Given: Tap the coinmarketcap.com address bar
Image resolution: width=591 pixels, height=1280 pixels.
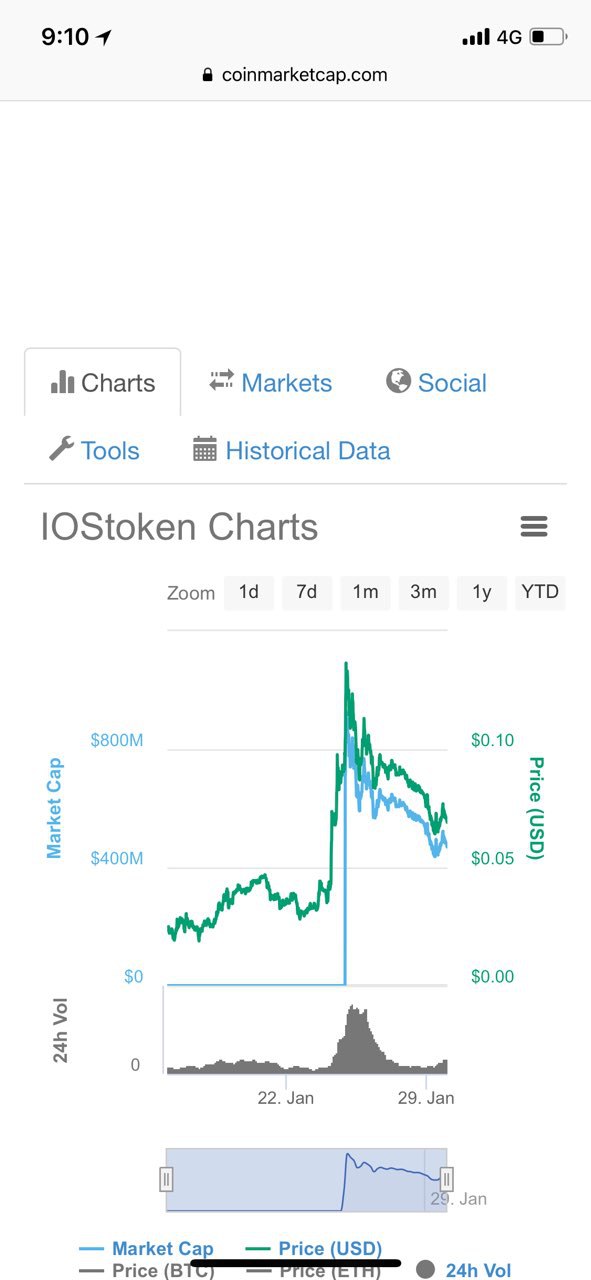Looking at the screenshot, I should [295, 75].
